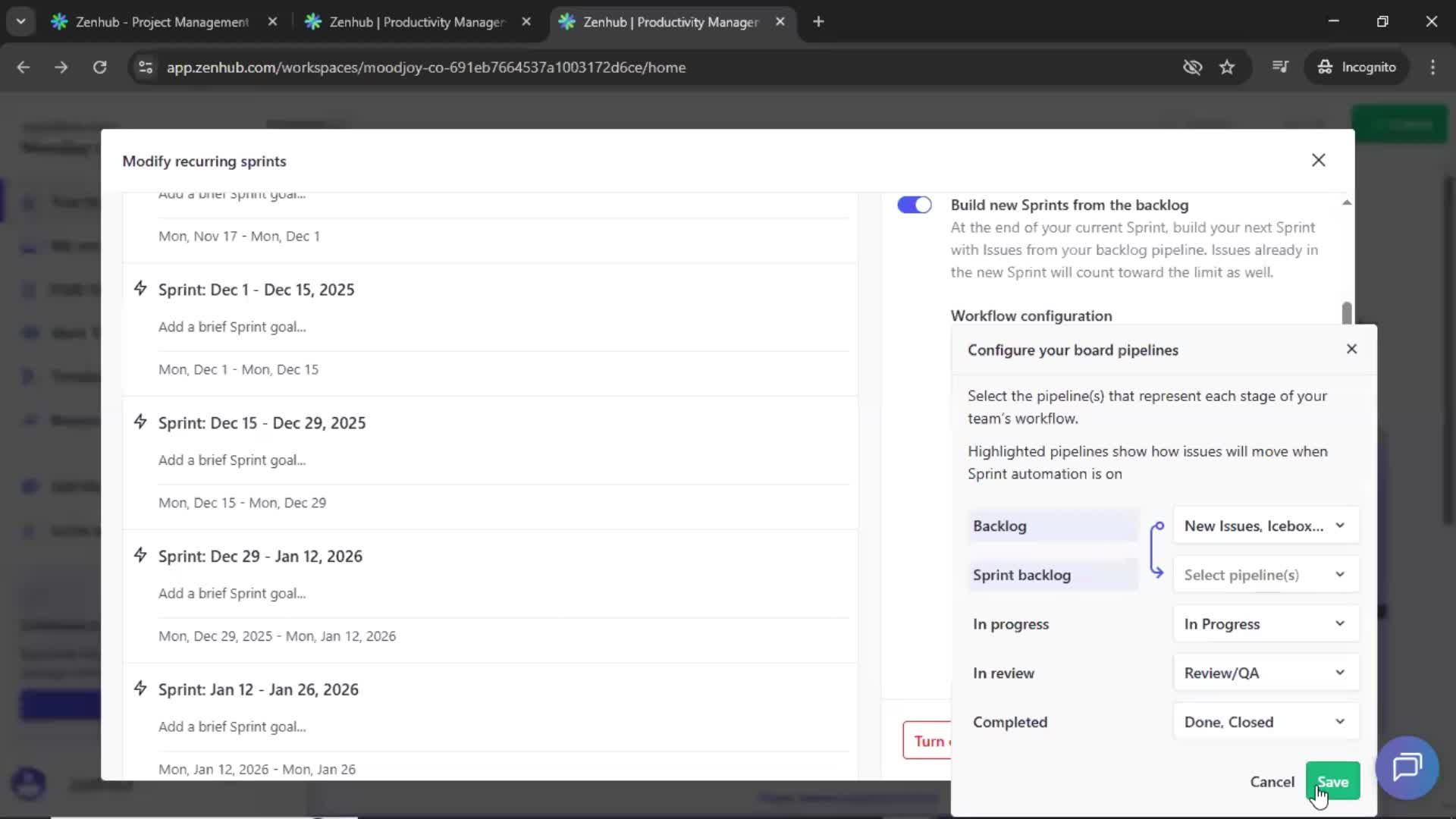Viewport: 1456px width, 819px height.
Task: Open the chat support bubble
Action: point(1407,768)
